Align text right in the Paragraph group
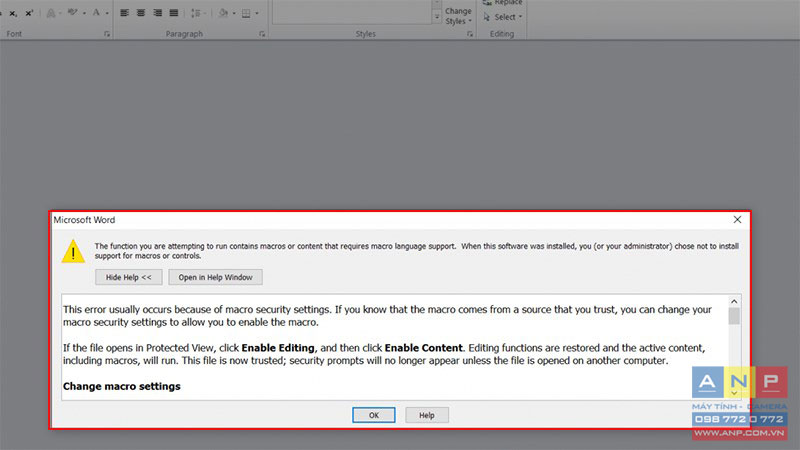The height and width of the screenshot is (450, 800). click(x=158, y=13)
